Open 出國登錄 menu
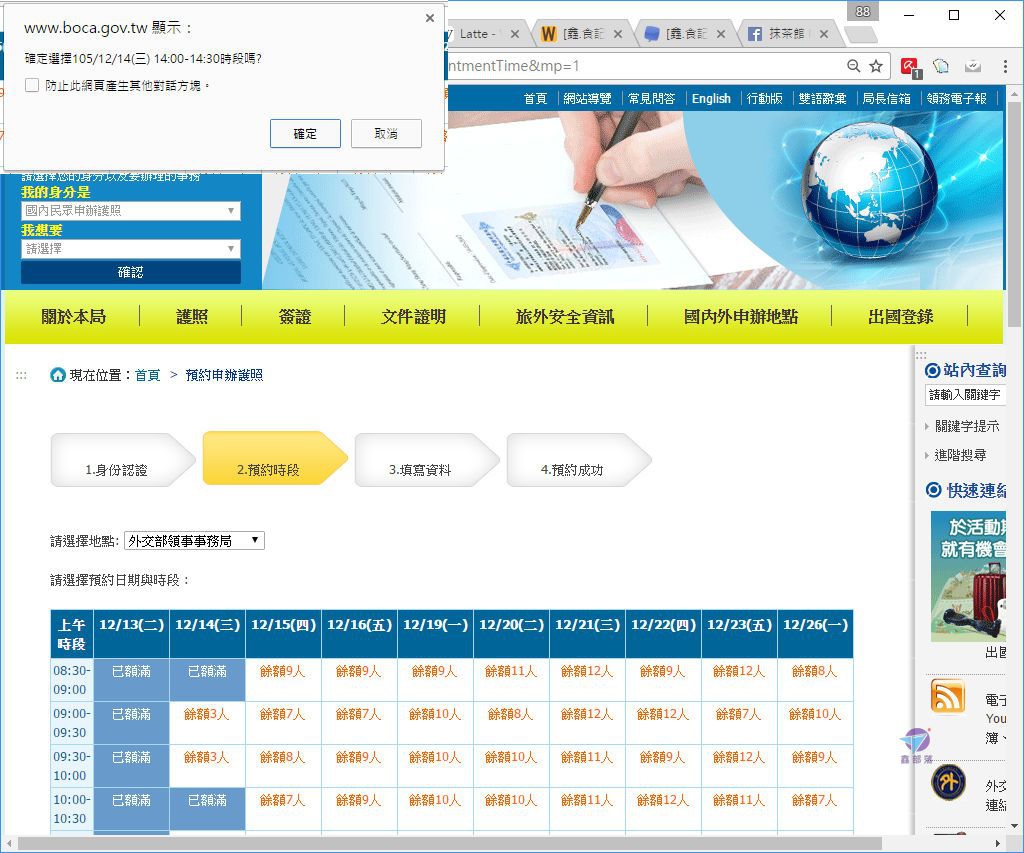1024x853 pixels. click(901, 317)
